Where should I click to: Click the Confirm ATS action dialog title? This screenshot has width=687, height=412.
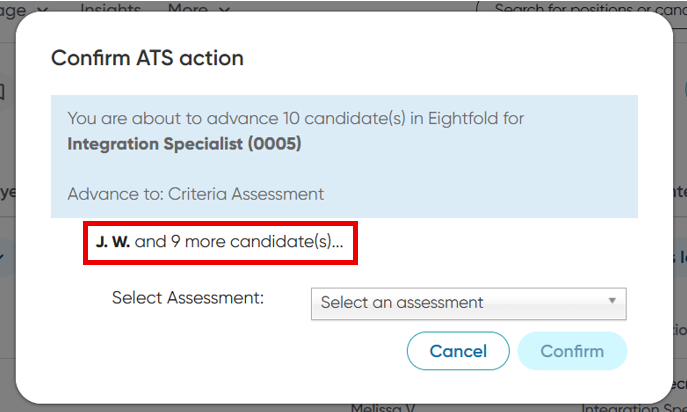click(147, 58)
